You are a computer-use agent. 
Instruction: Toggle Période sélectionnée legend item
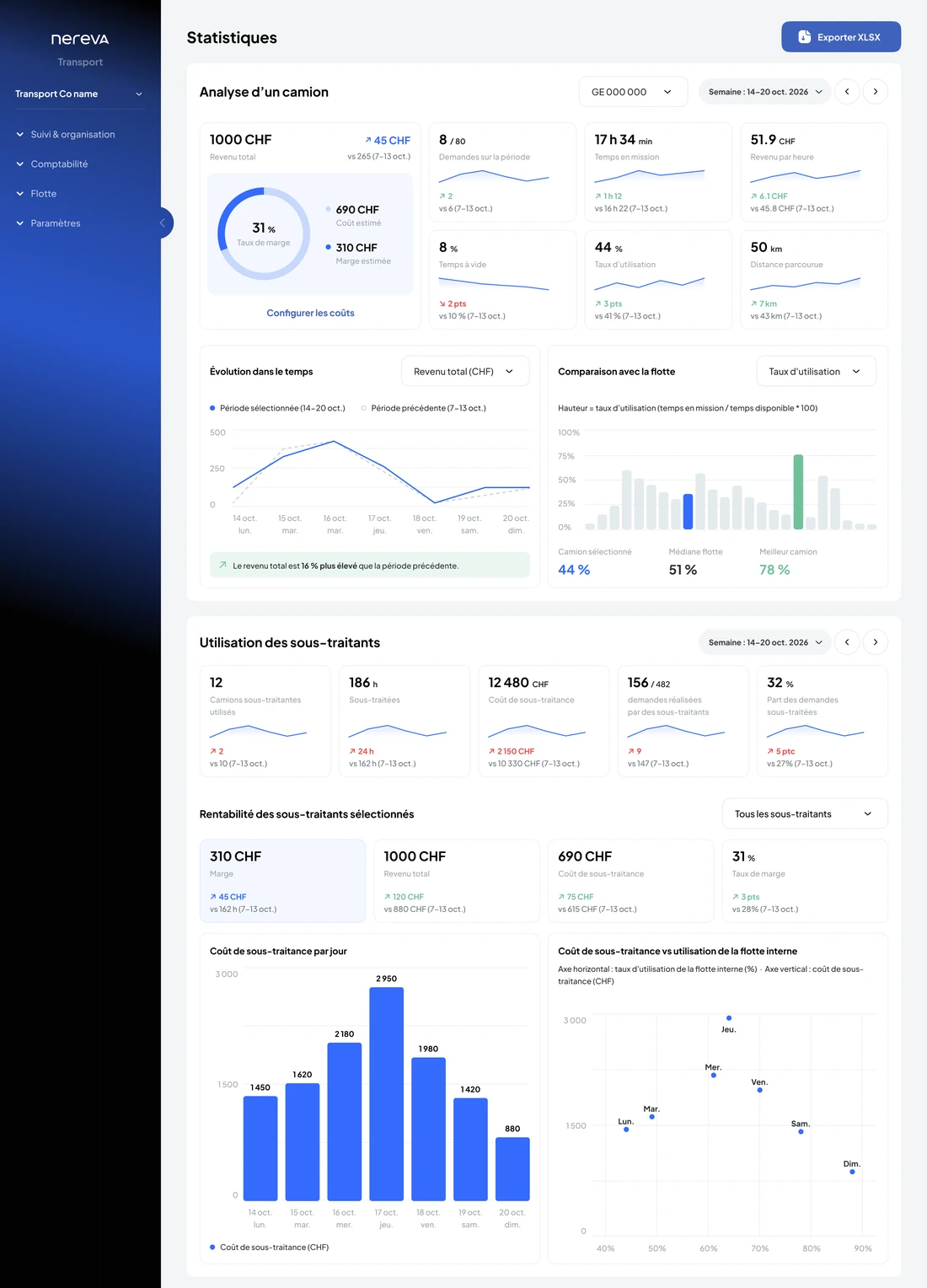pos(277,408)
